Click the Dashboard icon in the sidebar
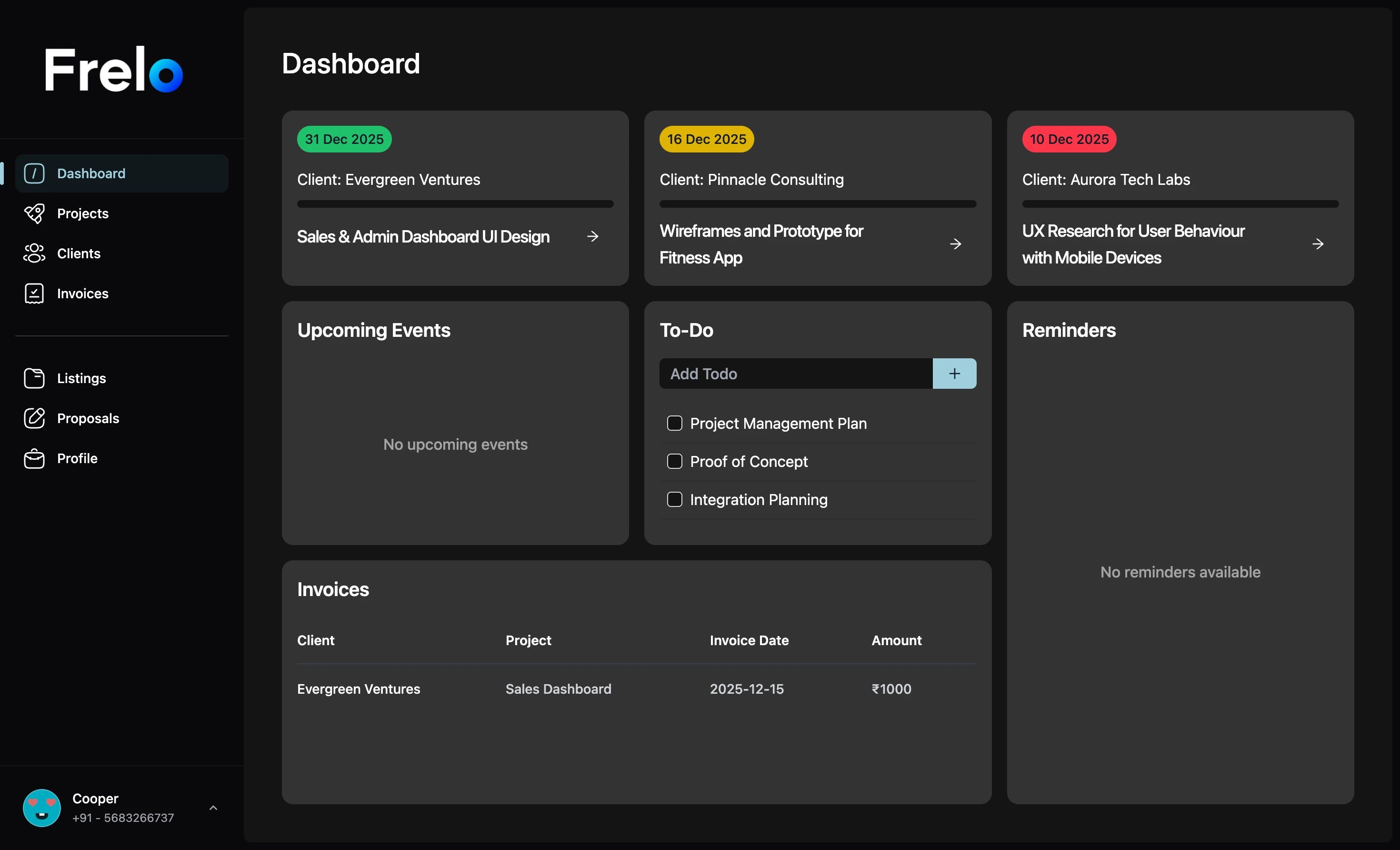The height and width of the screenshot is (850, 1400). pyautogui.click(x=34, y=173)
